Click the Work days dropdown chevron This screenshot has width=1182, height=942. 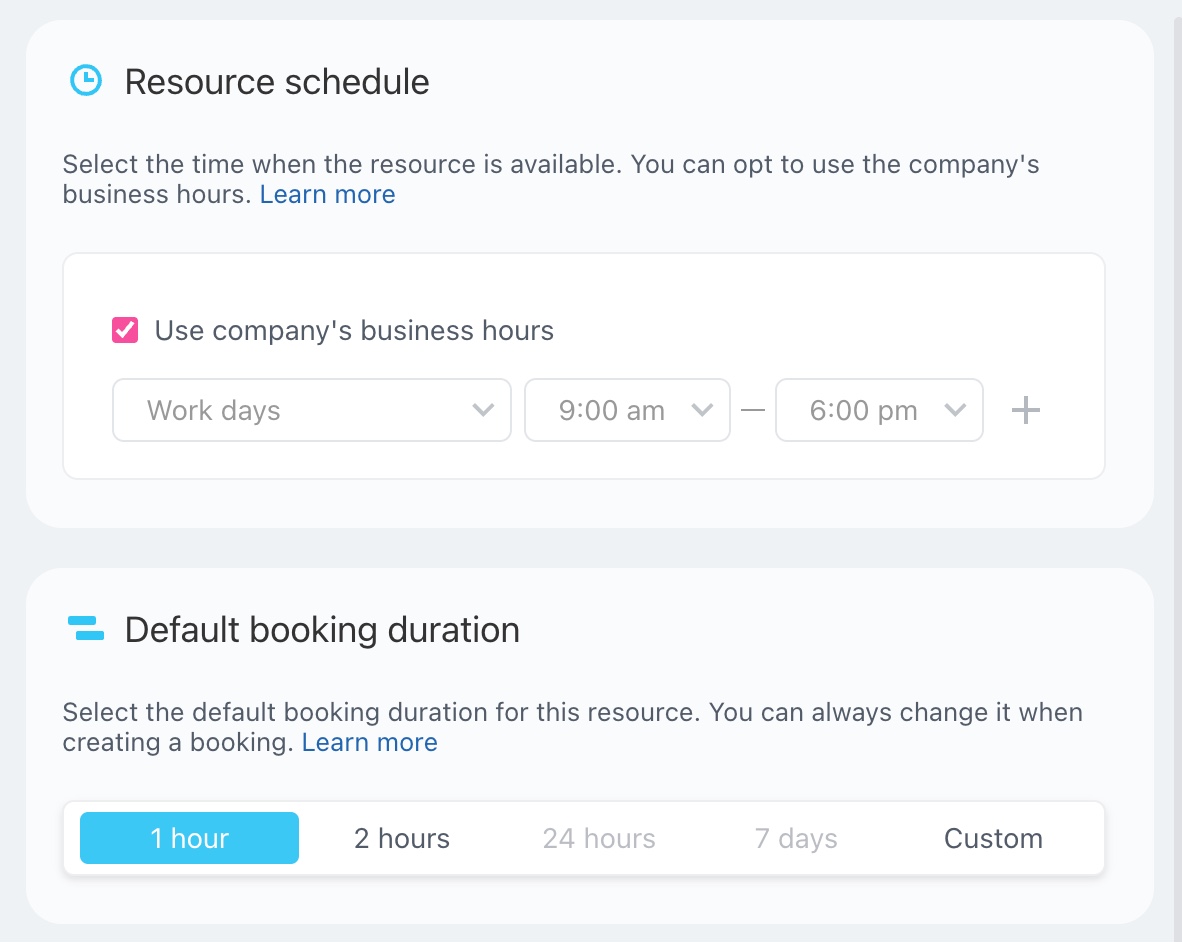pyautogui.click(x=483, y=410)
